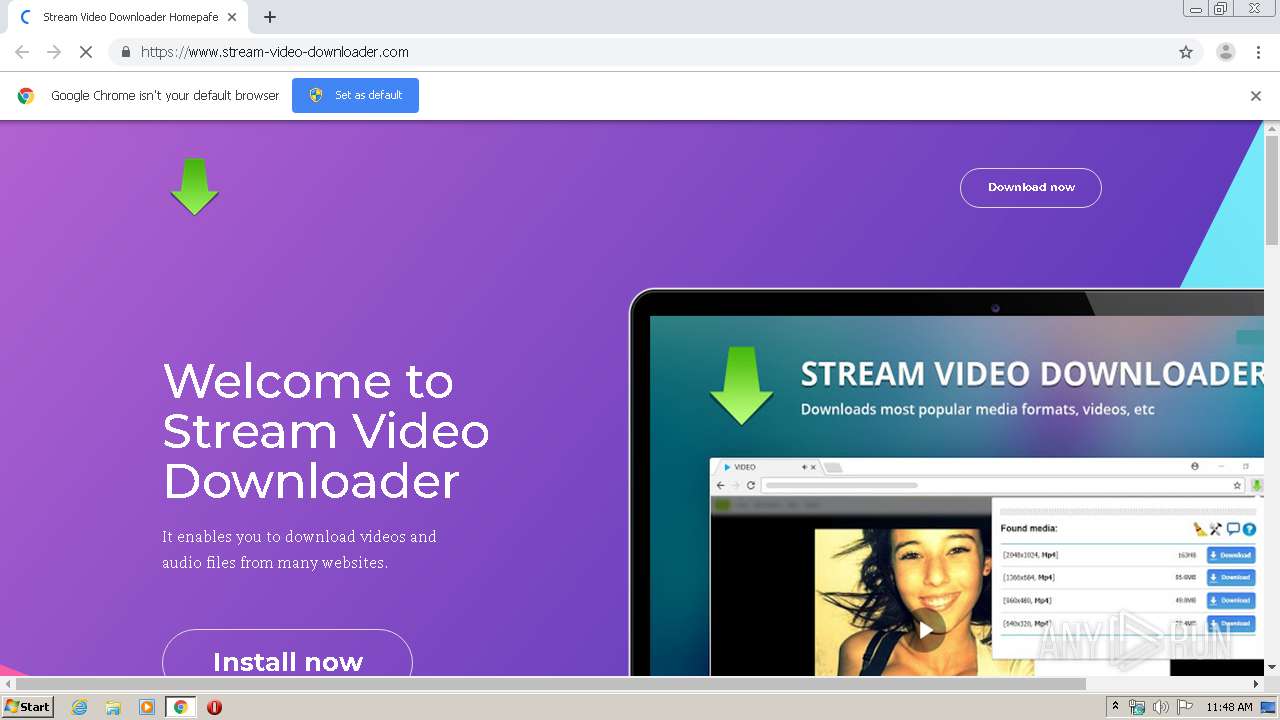Click the Welcome to Stream Video Downloader heading
This screenshot has width=1280, height=720.
pos(326,430)
